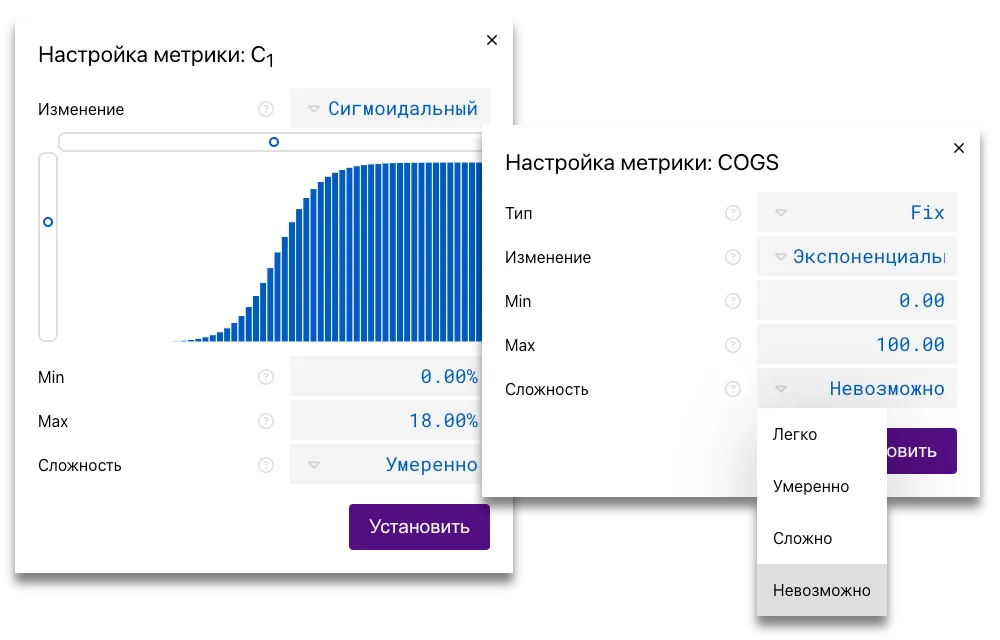Image resolution: width=1000 pixels, height=640 pixels.
Task: Open the Fix type dropdown in COGS
Action: [857, 212]
